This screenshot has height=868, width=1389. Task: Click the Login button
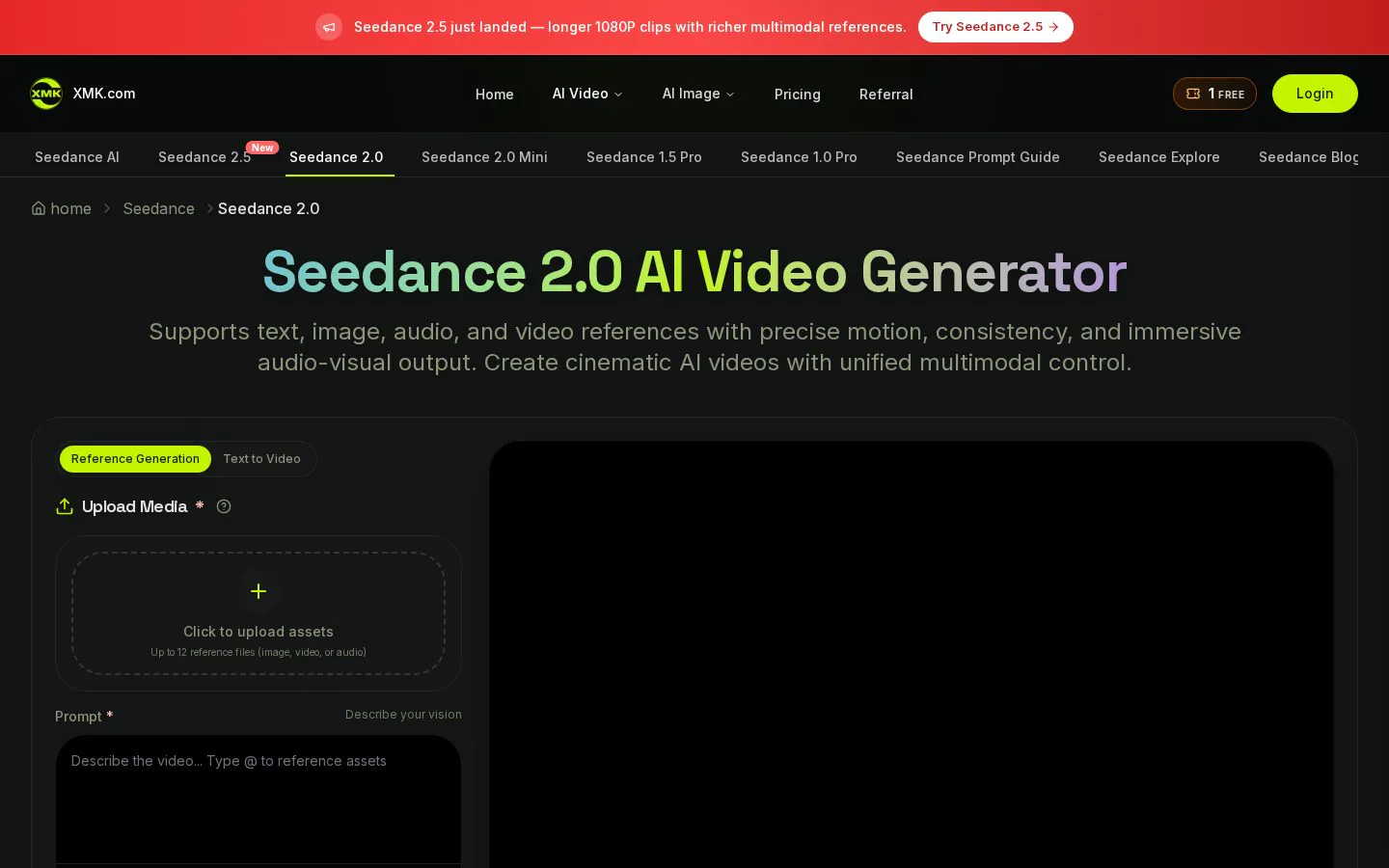coord(1315,94)
